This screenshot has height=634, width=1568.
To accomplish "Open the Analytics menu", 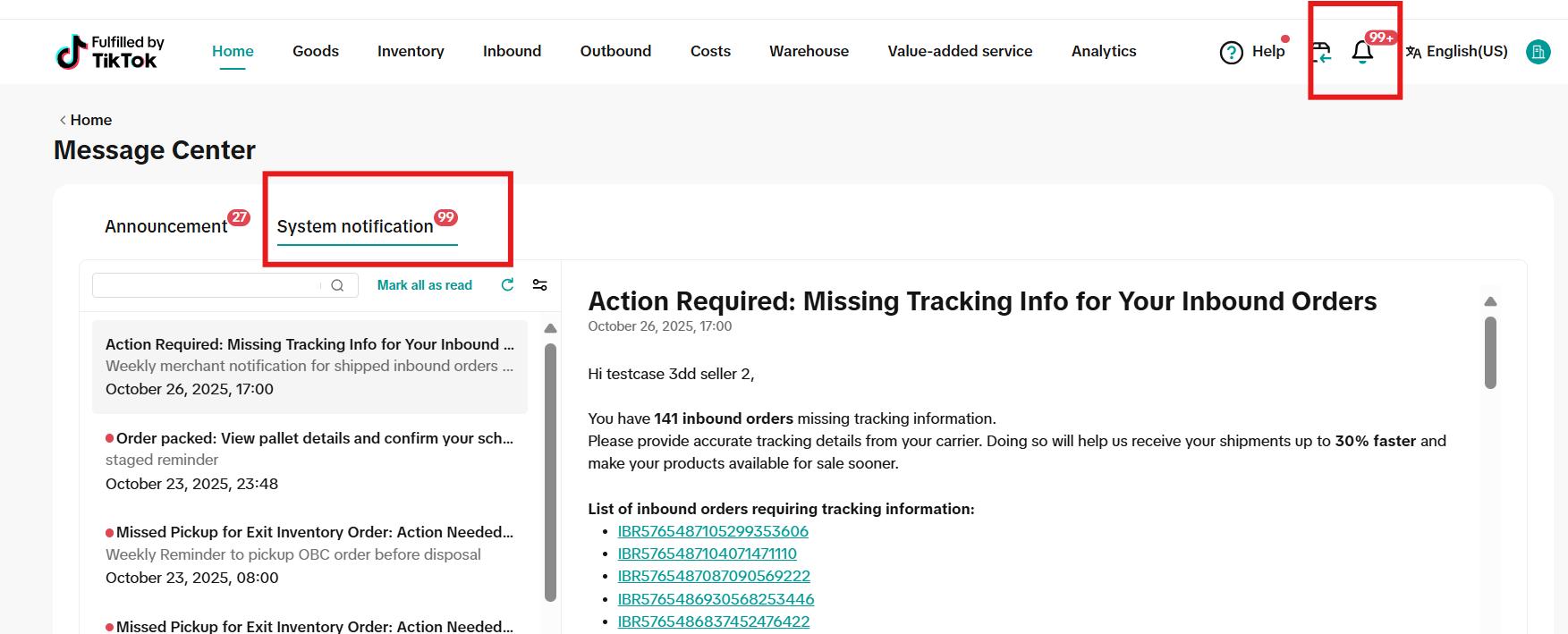I will point(1104,51).
